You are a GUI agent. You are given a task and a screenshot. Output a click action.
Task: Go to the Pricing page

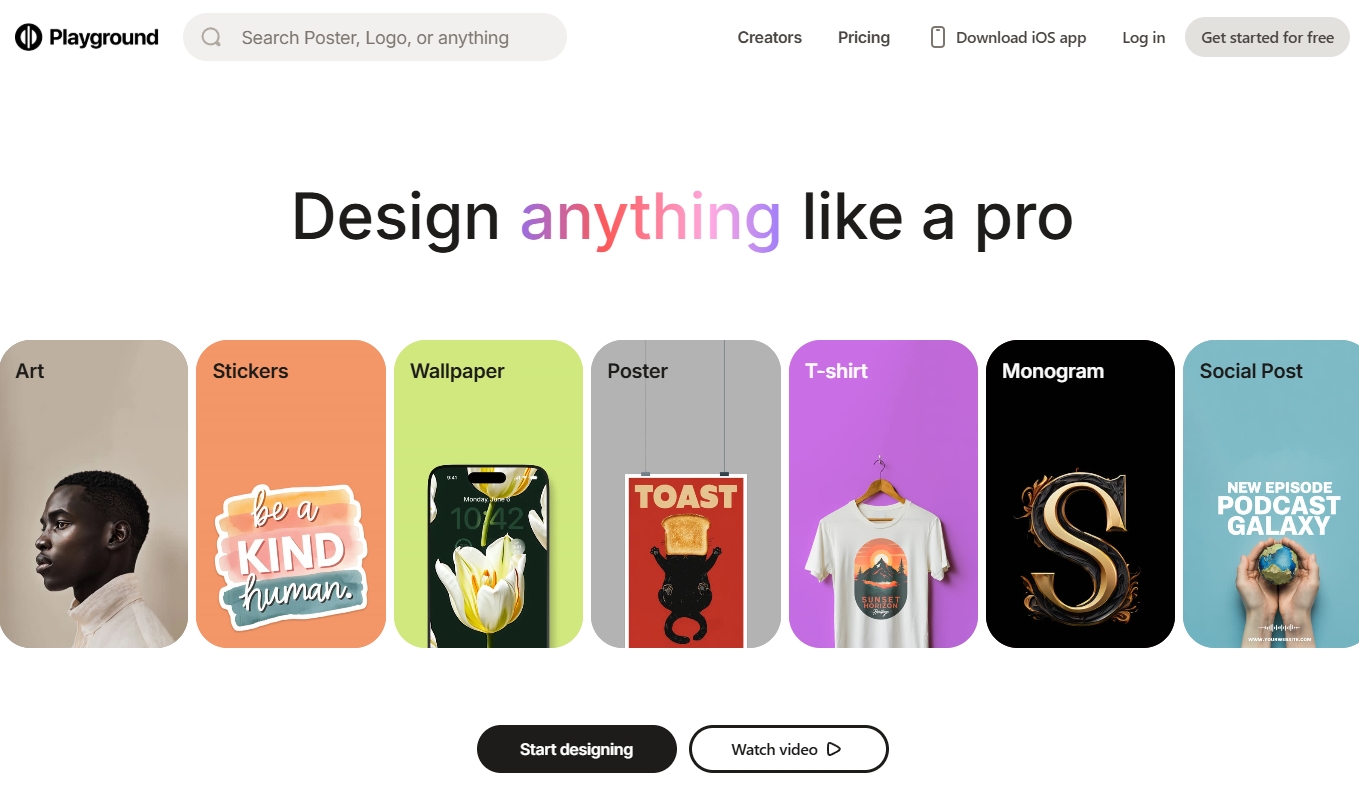(x=864, y=37)
